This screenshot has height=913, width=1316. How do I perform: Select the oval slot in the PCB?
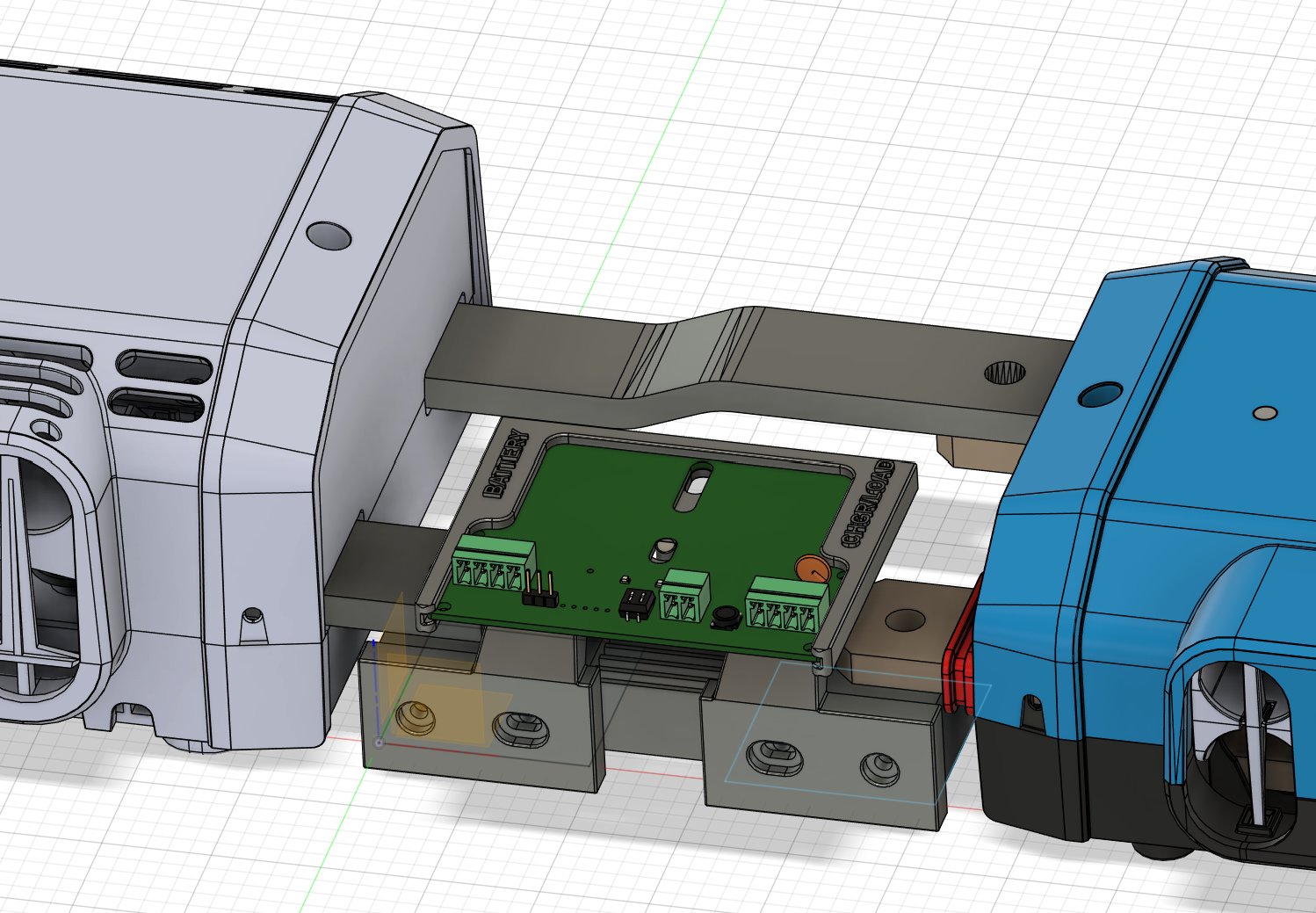pyautogui.click(x=693, y=487)
